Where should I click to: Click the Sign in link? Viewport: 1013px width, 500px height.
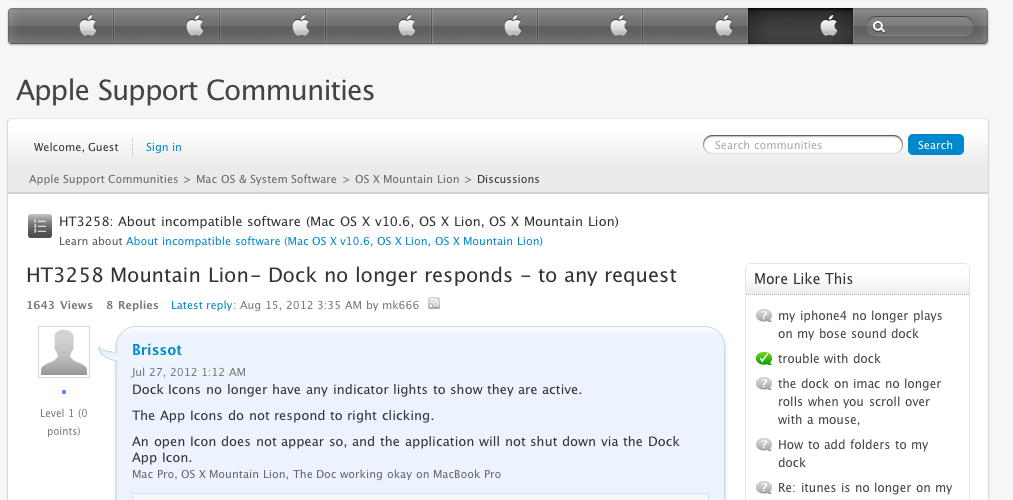click(x=163, y=147)
